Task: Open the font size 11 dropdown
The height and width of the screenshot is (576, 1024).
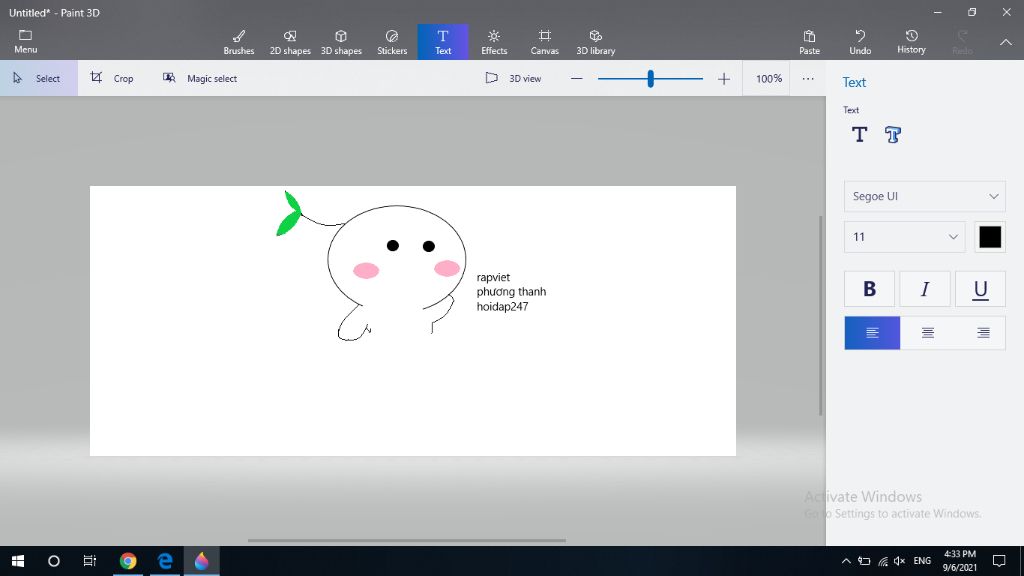Action: [x=904, y=236]
